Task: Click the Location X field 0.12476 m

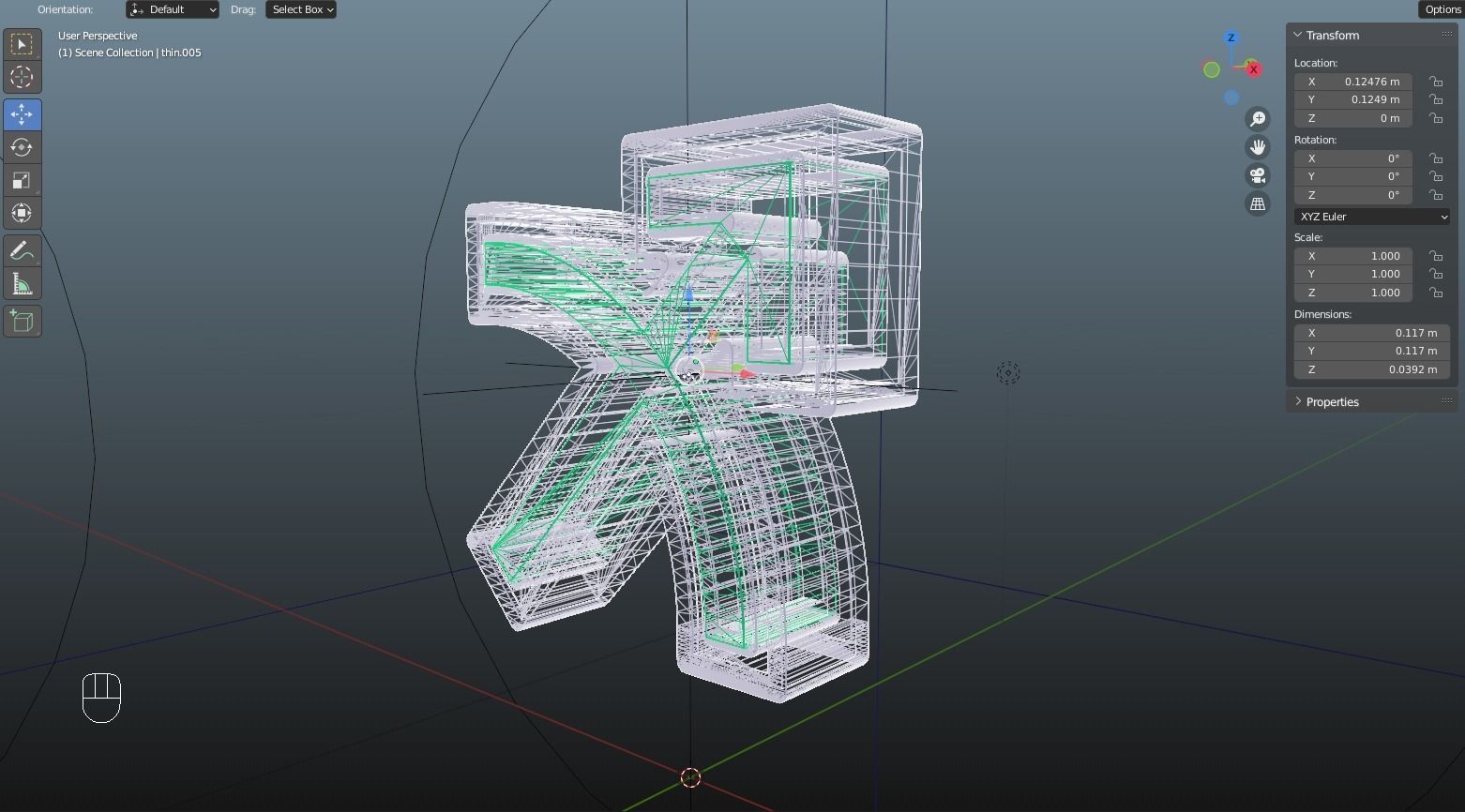Action: [x=1353, y=82]
